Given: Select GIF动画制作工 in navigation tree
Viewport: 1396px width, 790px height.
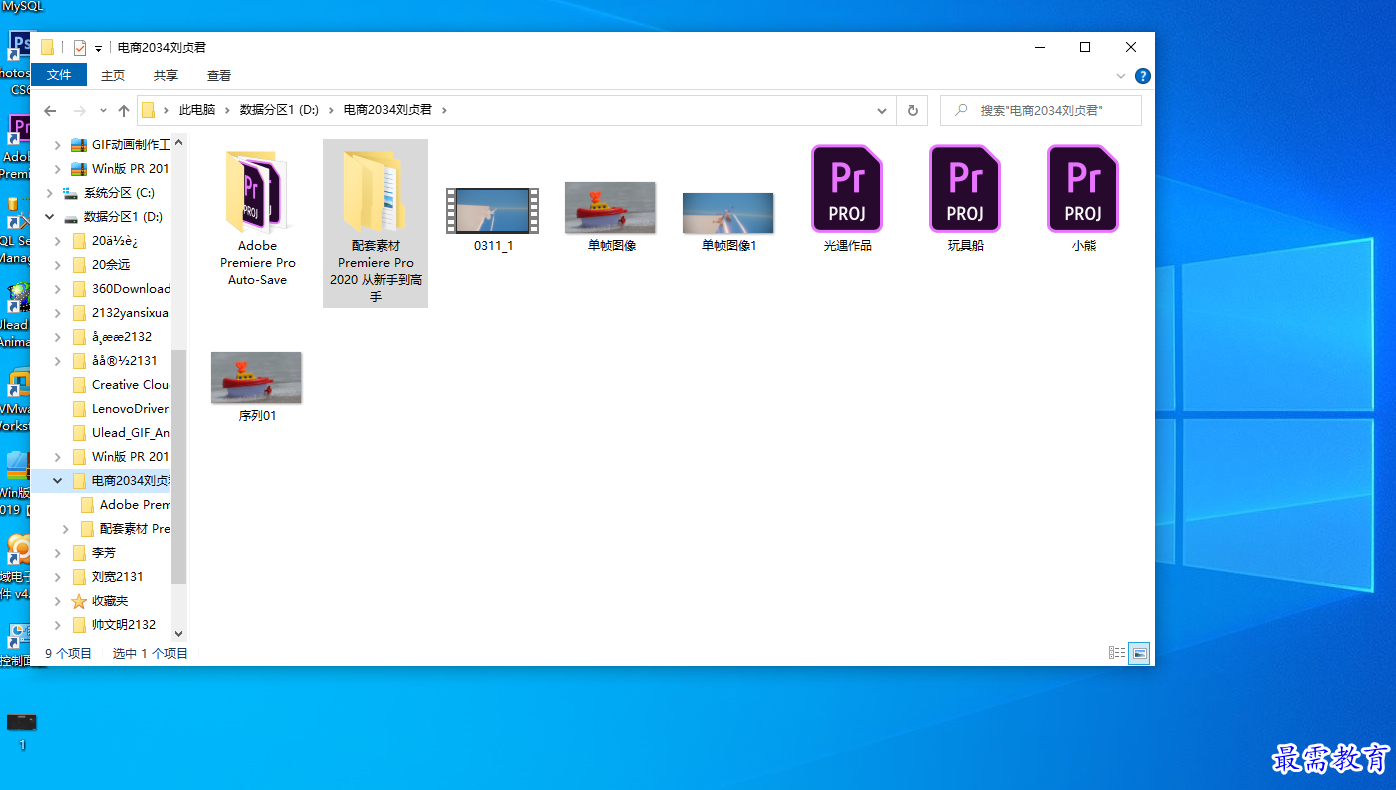Looking at the screenshot, I should pos(120,144).
